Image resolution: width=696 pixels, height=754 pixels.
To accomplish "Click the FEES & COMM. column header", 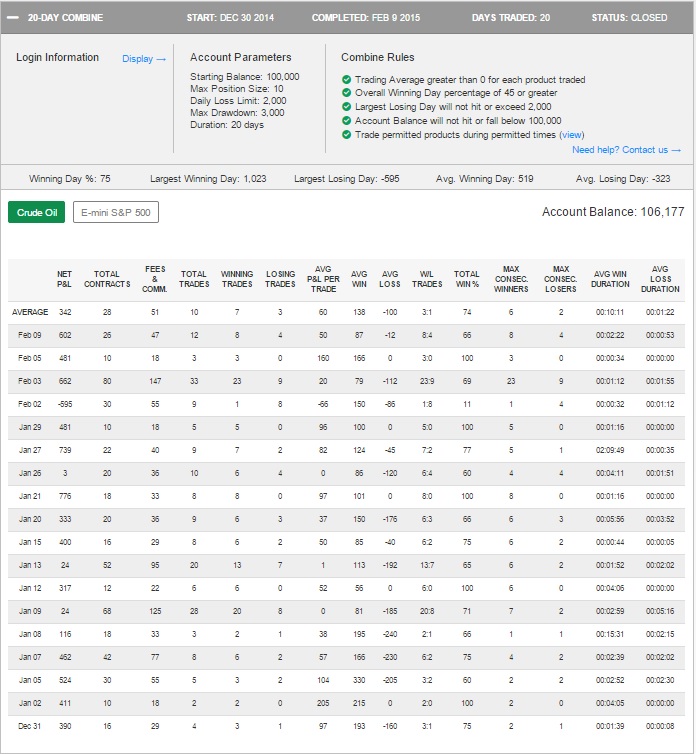I will click(155, 279).
